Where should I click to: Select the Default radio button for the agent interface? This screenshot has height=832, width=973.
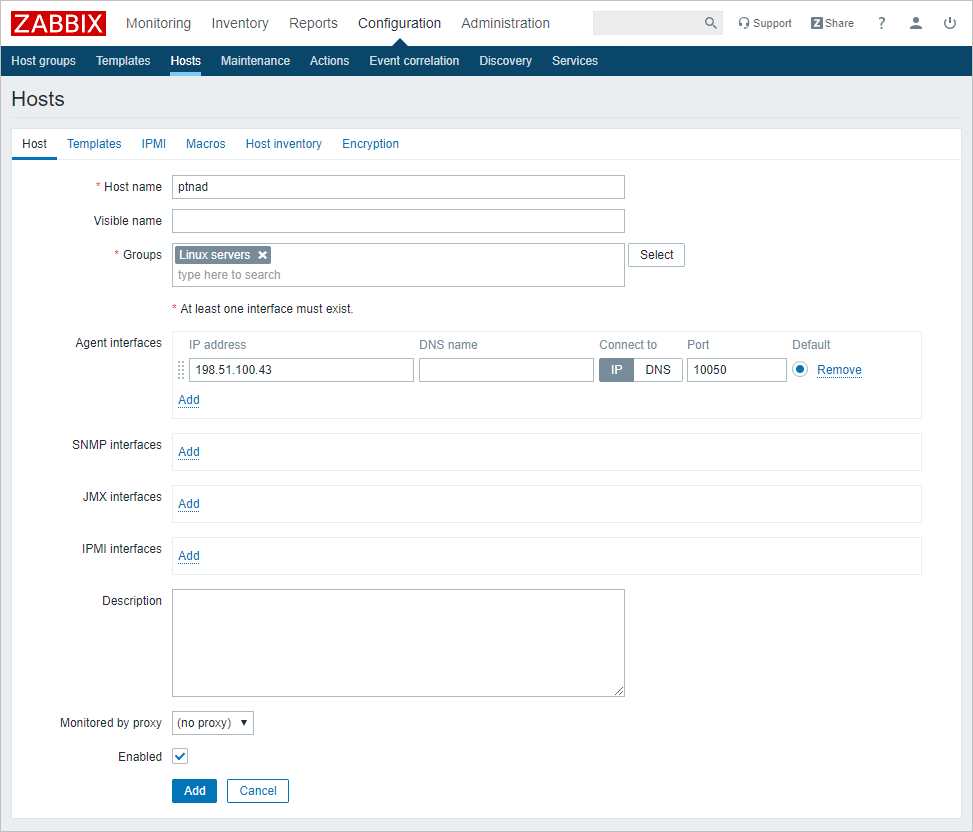[x=799, y=369]
